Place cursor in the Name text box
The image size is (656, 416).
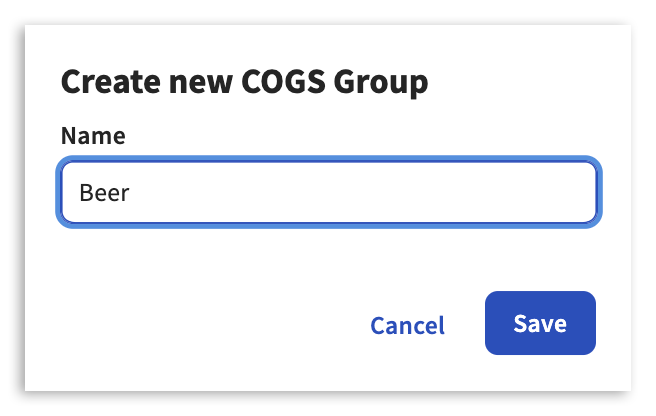(329, 192)
